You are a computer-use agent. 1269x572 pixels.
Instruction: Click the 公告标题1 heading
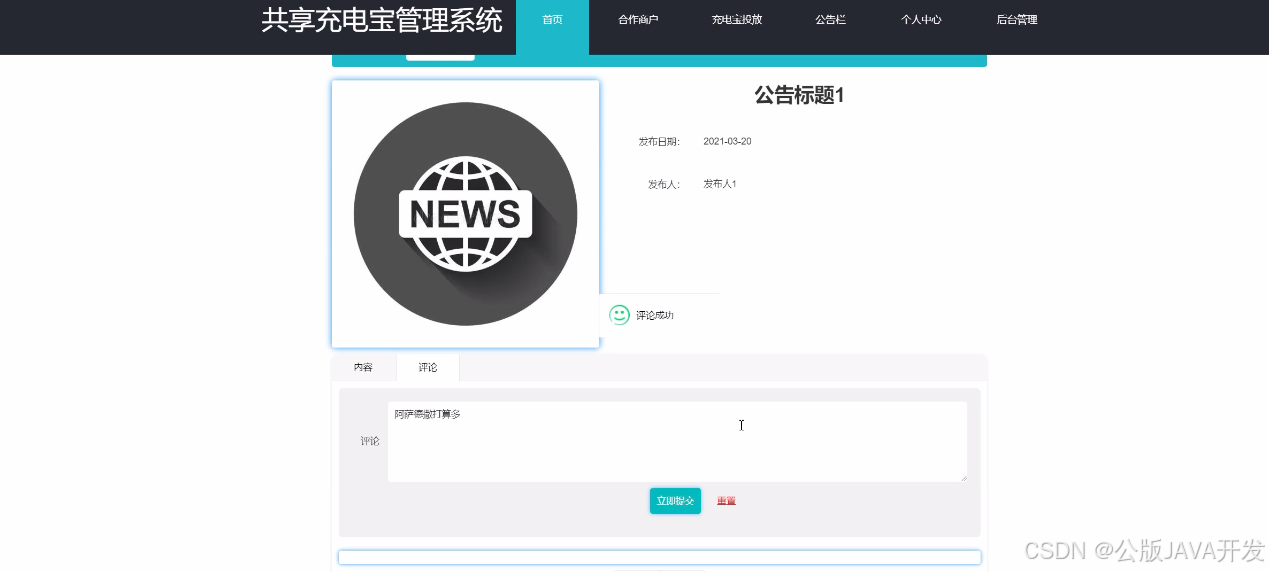pyautogui.click(x=799, y=95)
